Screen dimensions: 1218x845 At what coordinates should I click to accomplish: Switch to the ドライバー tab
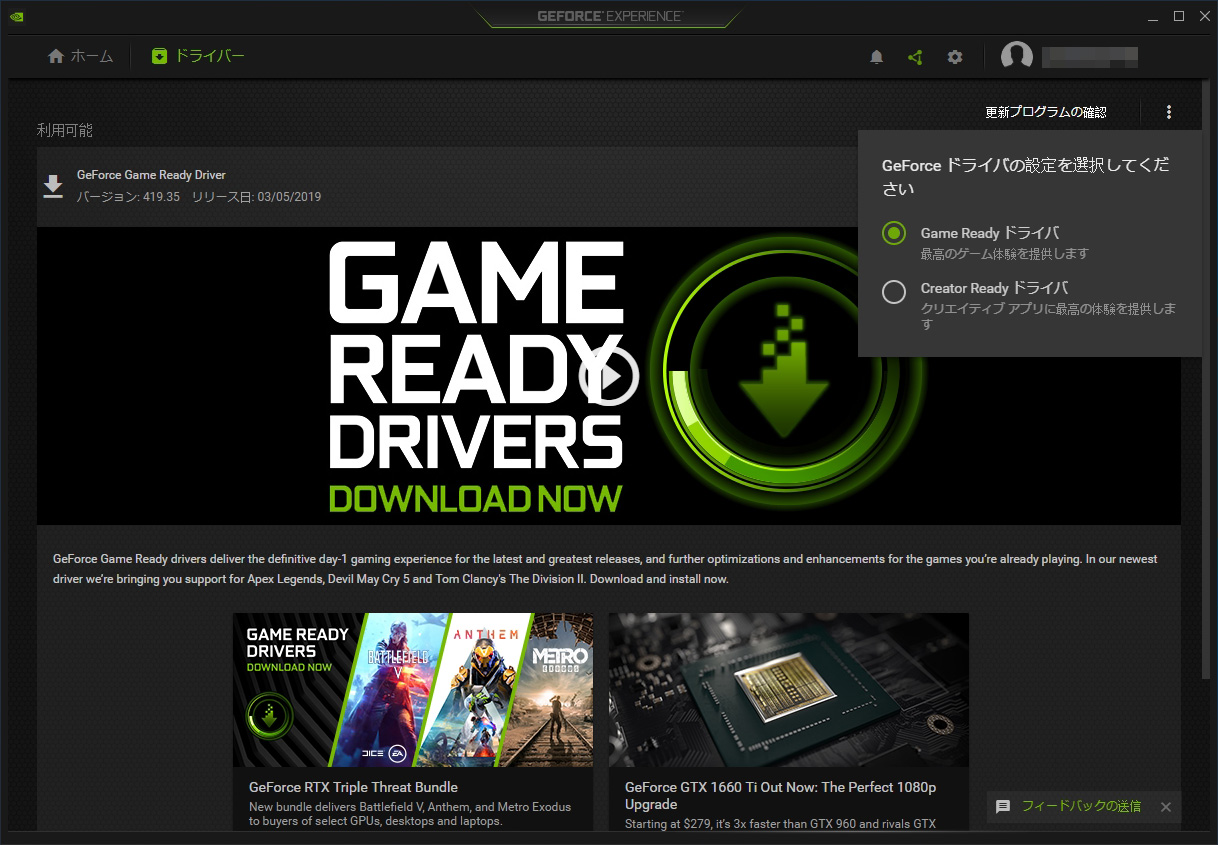[198, 56]
